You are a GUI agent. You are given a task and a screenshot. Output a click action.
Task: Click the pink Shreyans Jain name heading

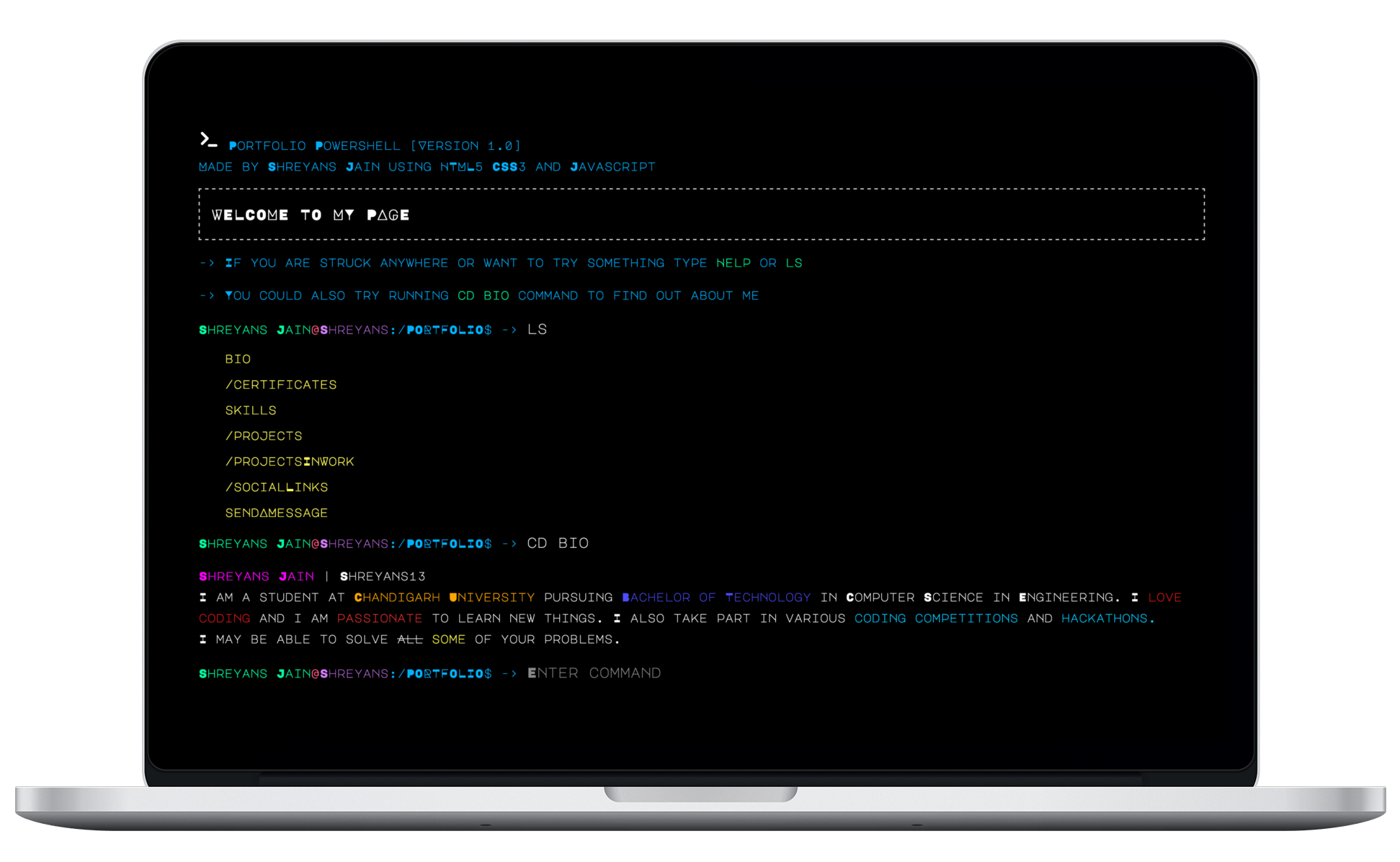257,577
